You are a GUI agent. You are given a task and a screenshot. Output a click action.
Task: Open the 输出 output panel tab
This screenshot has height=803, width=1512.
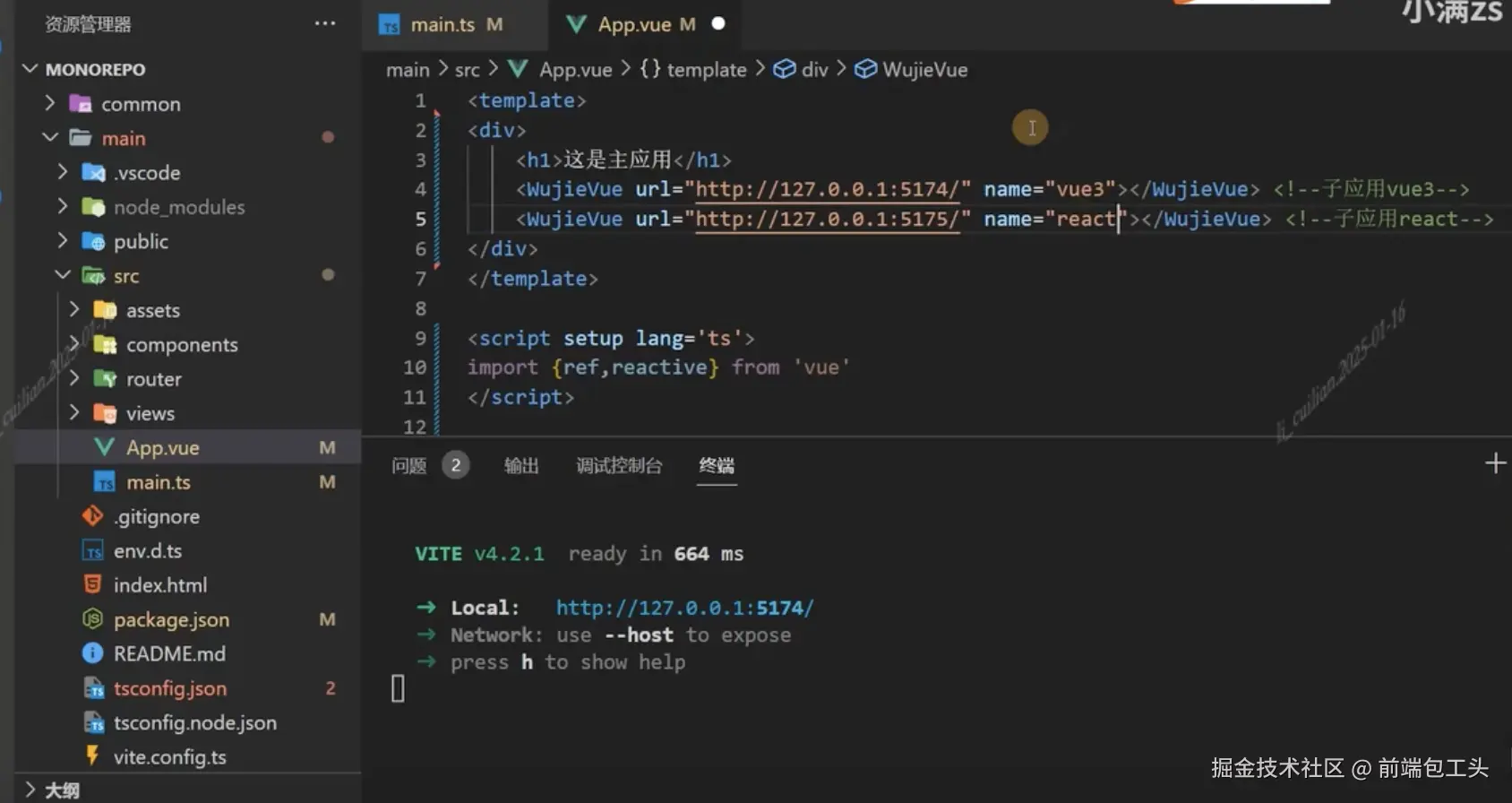(x=521, y=465)
